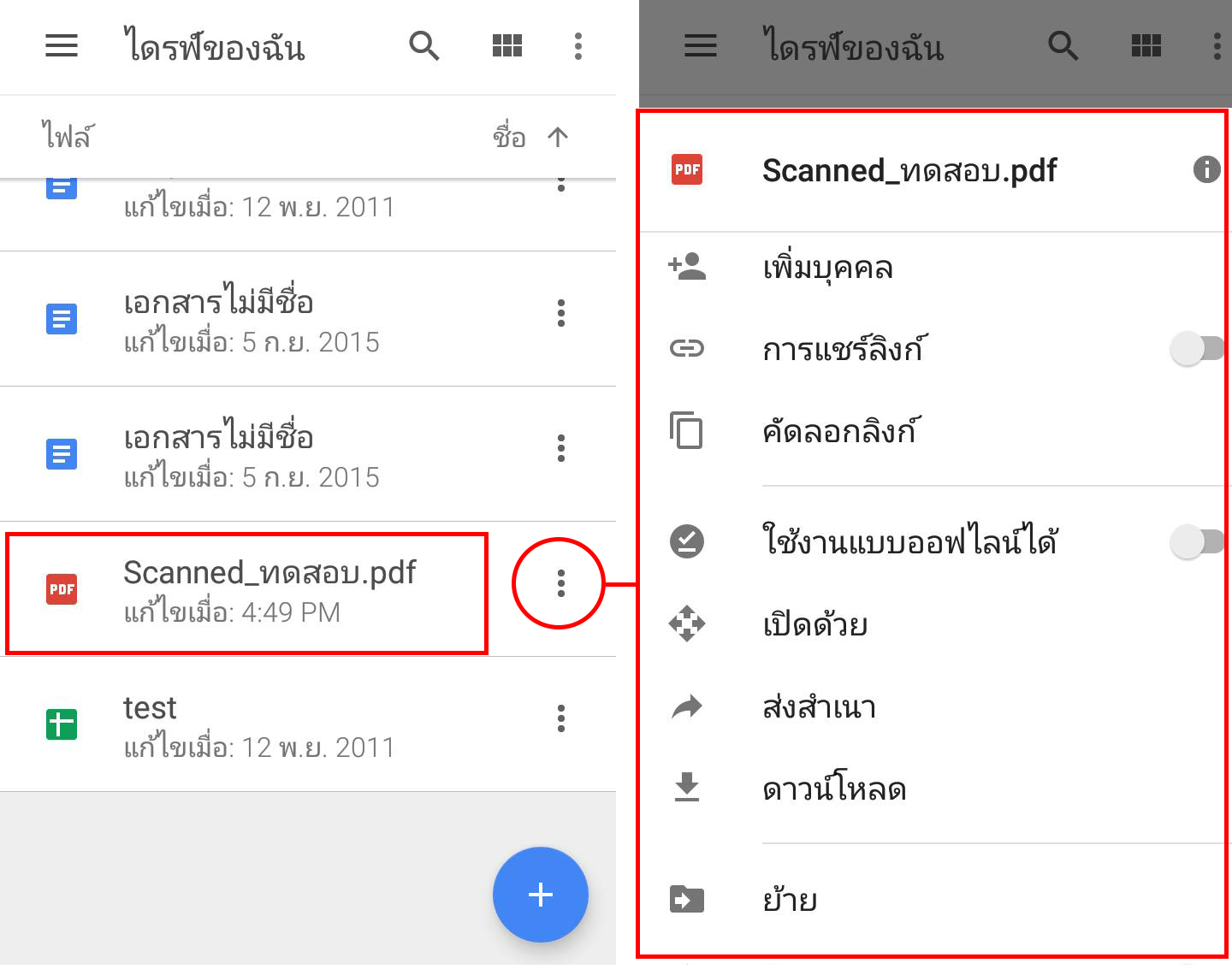The image size is (1232, 975).
Task: Open more options for the test spreadsheet
Action: pyautogui.click(x=561, y=718)
